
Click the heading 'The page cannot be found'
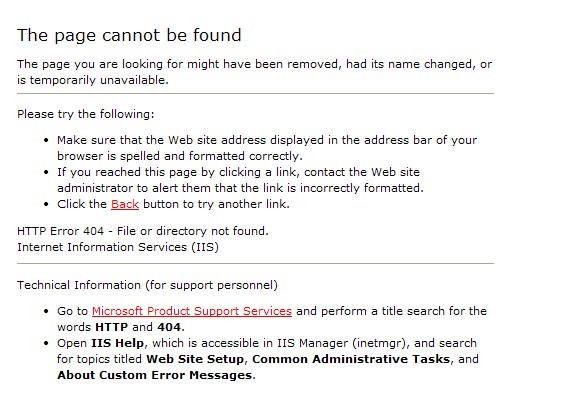point(129,36)
